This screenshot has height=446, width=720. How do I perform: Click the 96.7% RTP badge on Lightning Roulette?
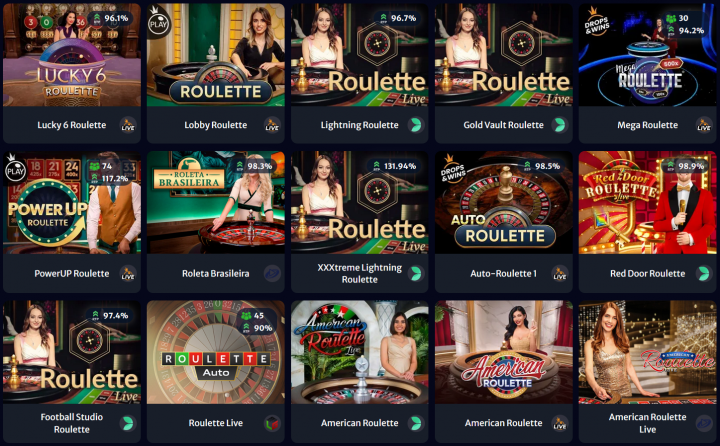point(399,18)
